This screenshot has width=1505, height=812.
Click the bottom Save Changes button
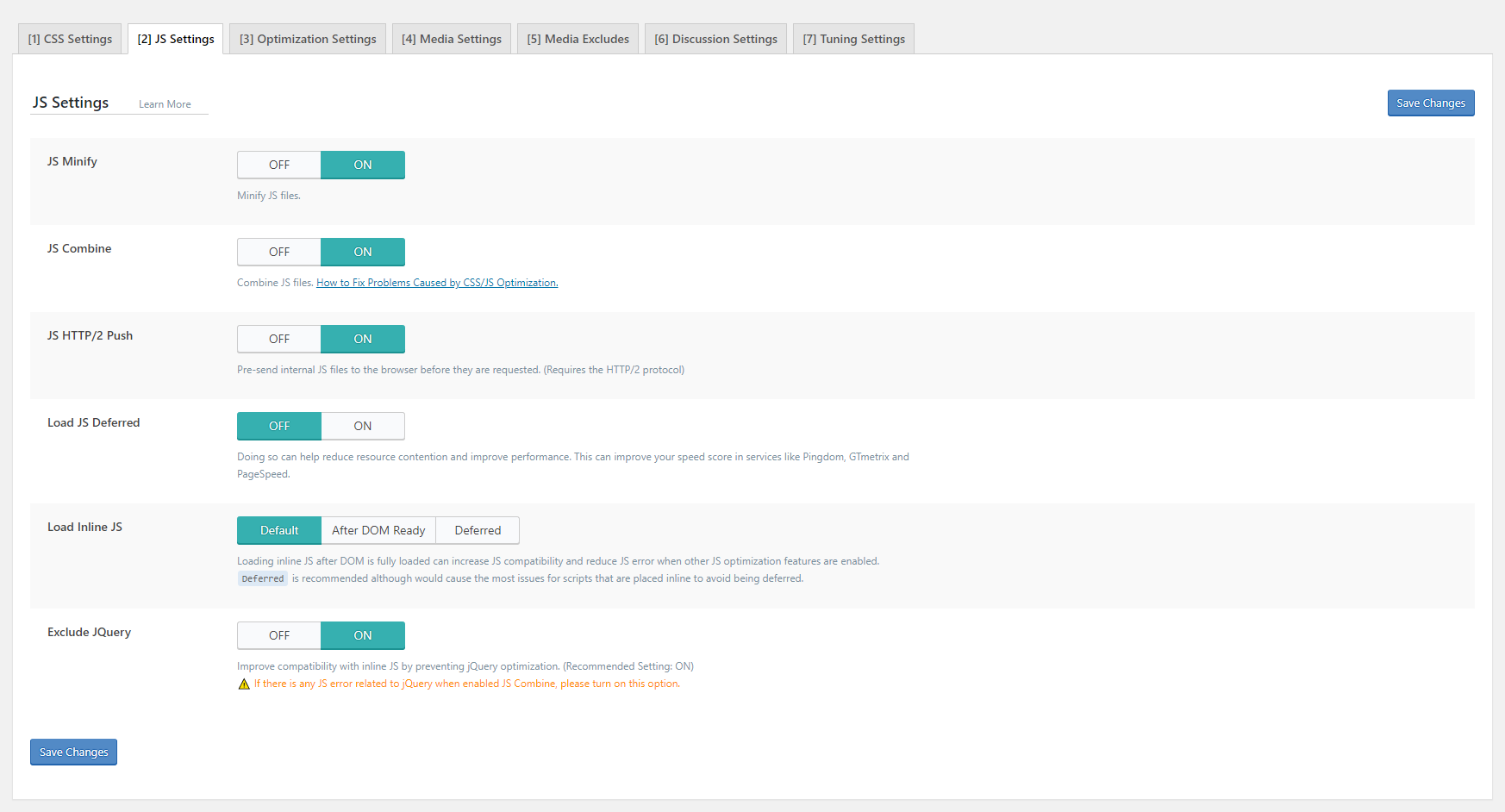73,752
